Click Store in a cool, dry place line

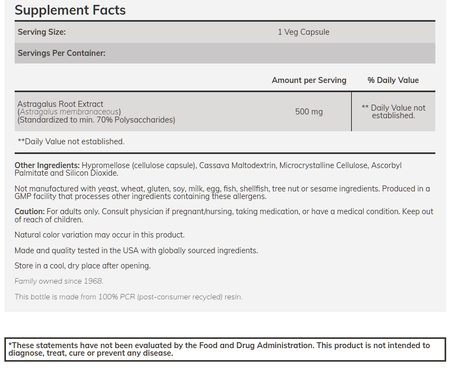click(x=83, y=266)
